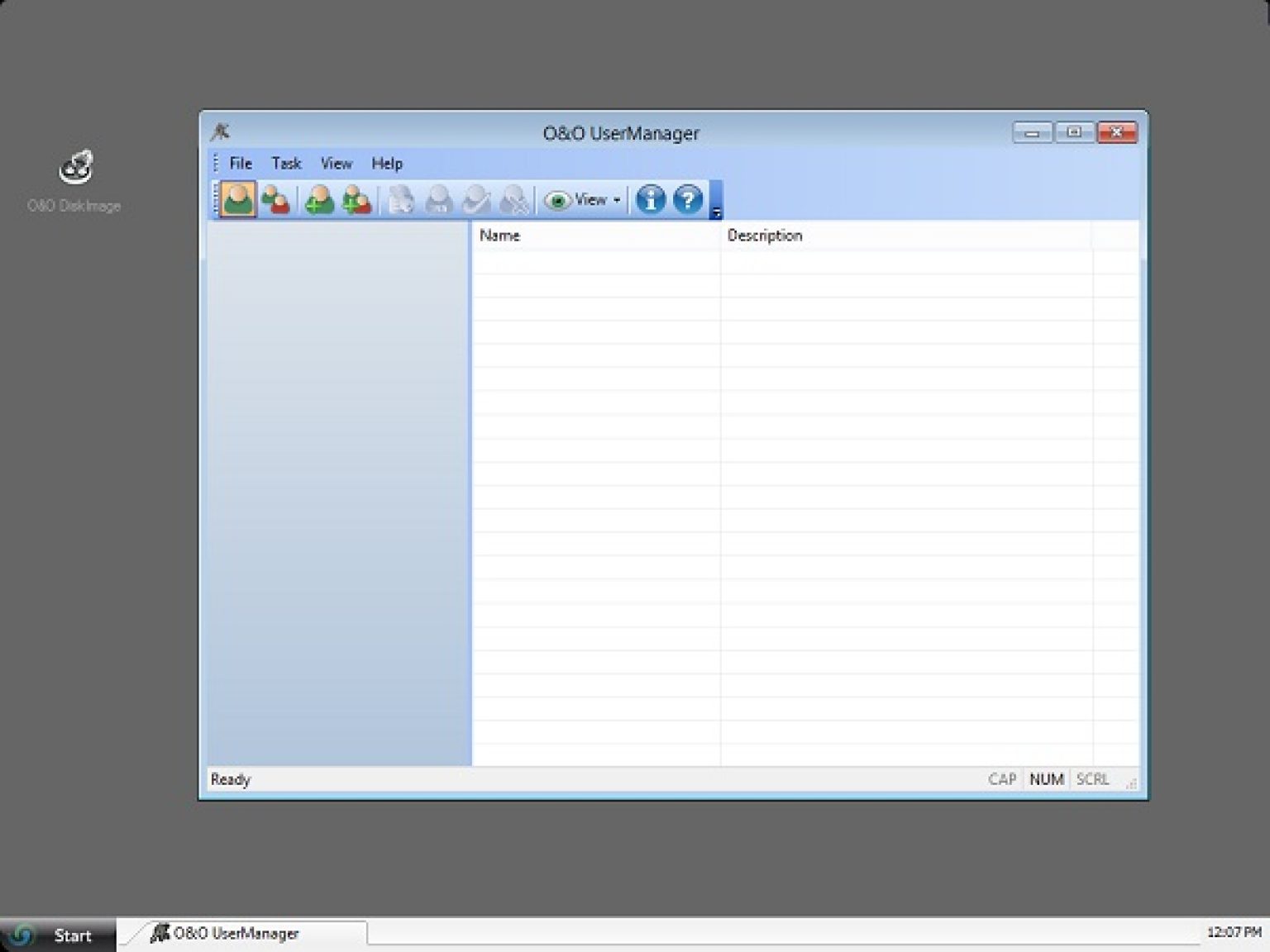Open the Task menu
Viewport: 1270px width, 952px height.
point(286,164)
